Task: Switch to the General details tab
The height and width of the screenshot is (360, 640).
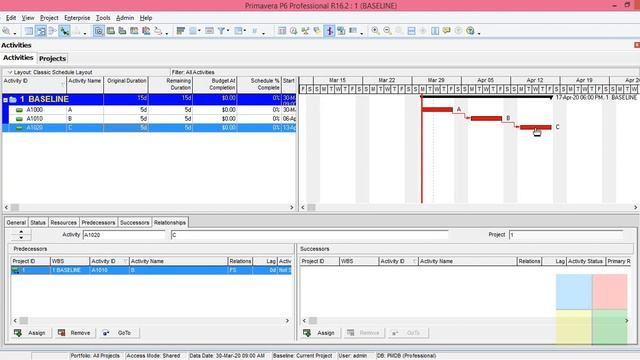Action: 16,222
